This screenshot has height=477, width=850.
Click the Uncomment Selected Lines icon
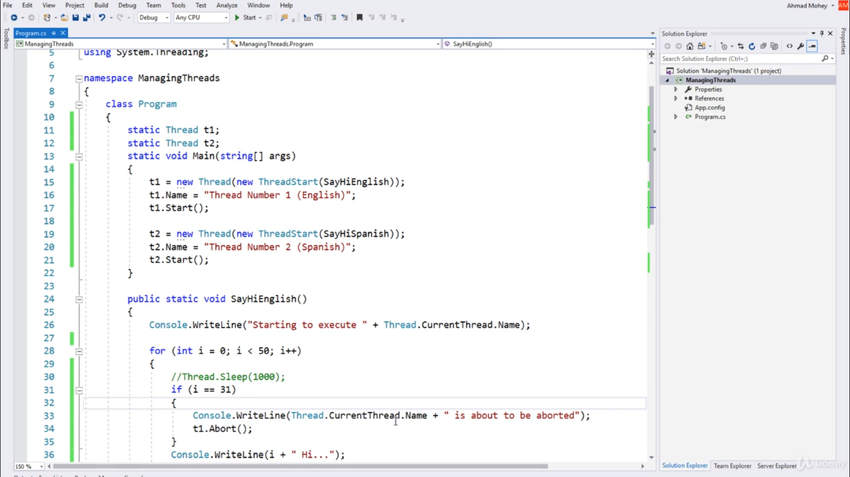(344, 18)
